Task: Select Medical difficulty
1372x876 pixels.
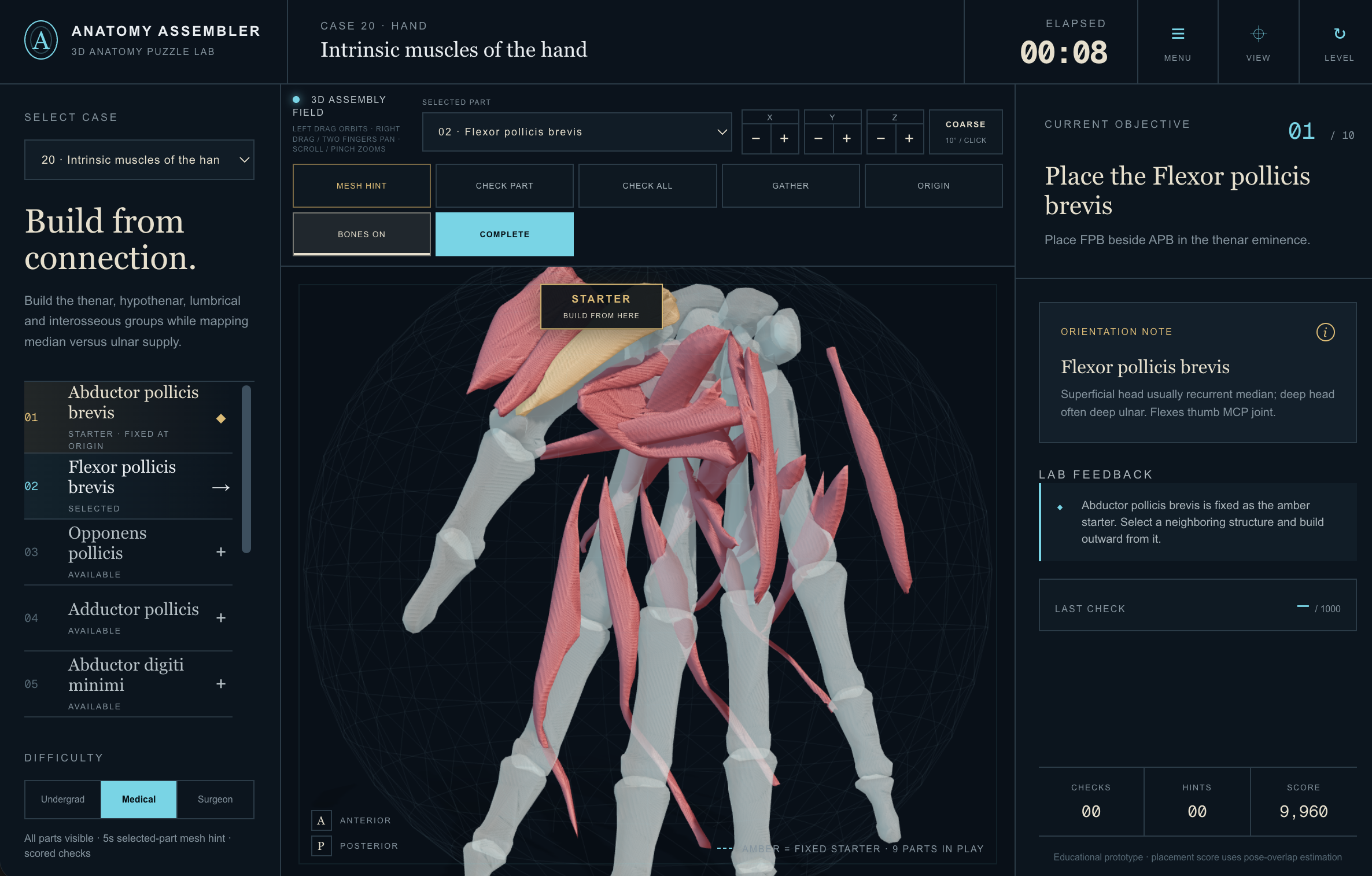Action: [x=139, y=799]
